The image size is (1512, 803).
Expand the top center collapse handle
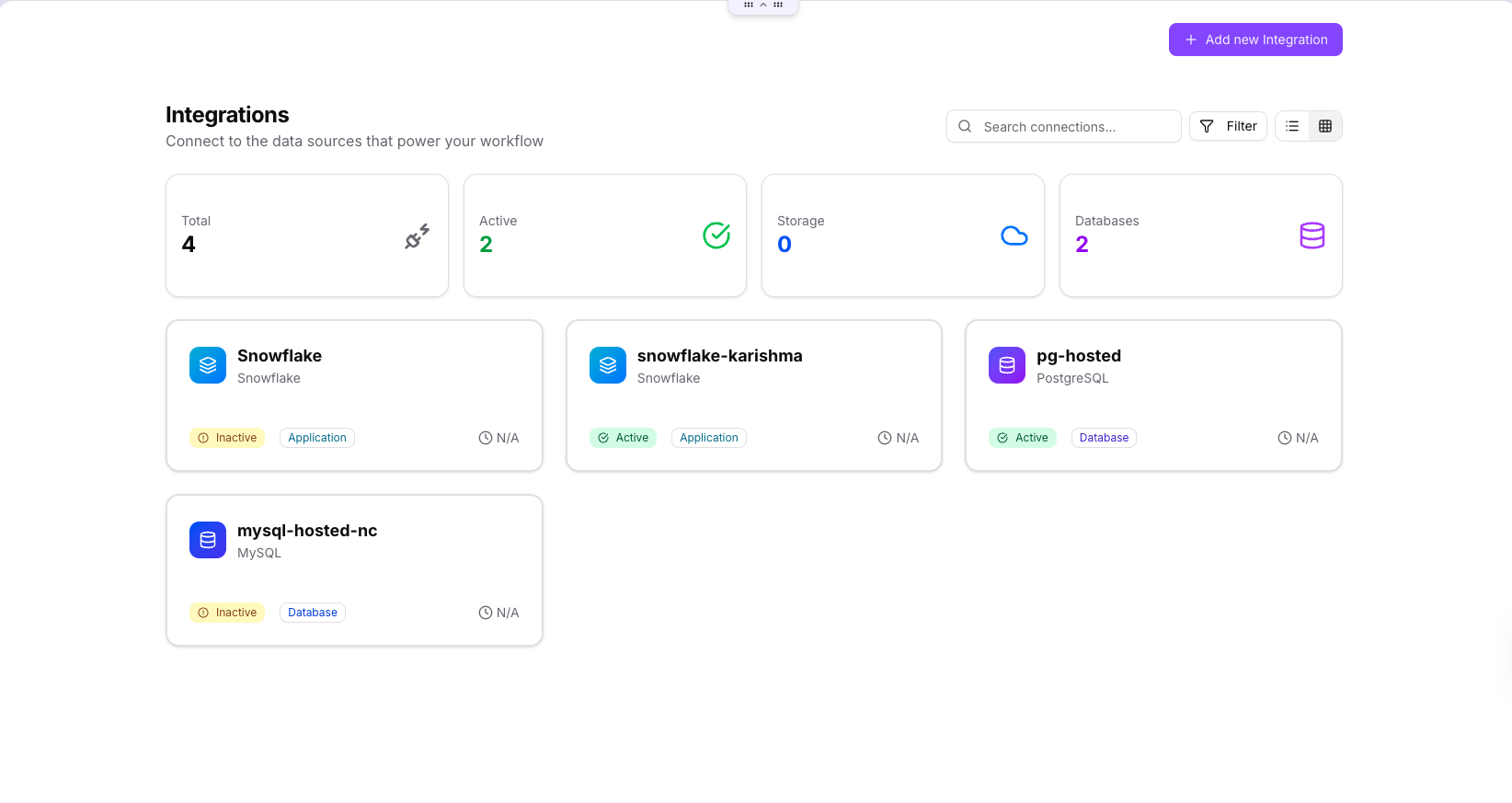click(x=763, y=6)
